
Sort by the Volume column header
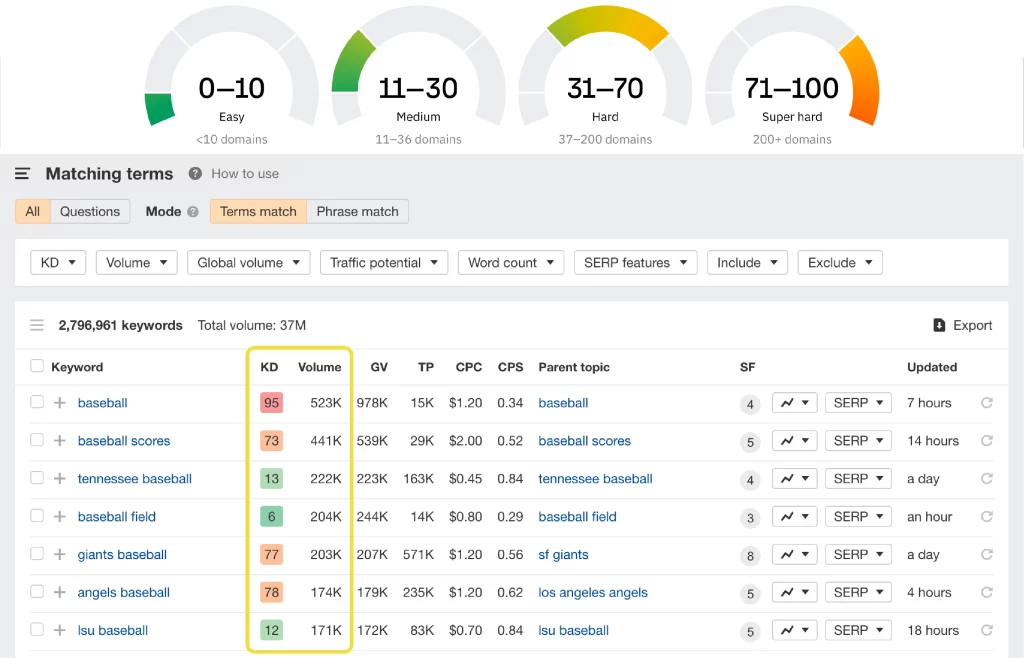click(x=319, y=367)
